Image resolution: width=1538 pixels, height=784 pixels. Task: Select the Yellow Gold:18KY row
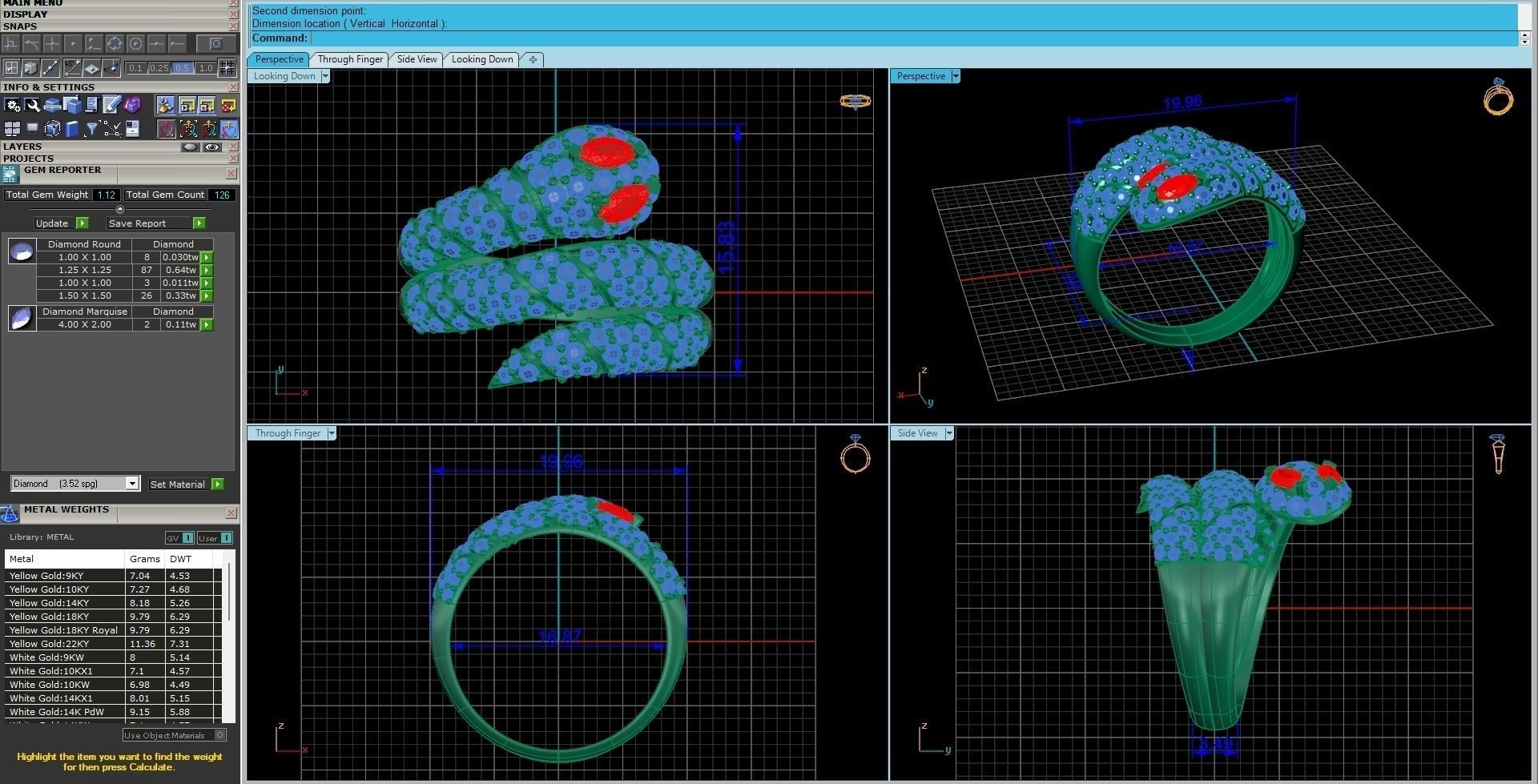pos(112,617)
